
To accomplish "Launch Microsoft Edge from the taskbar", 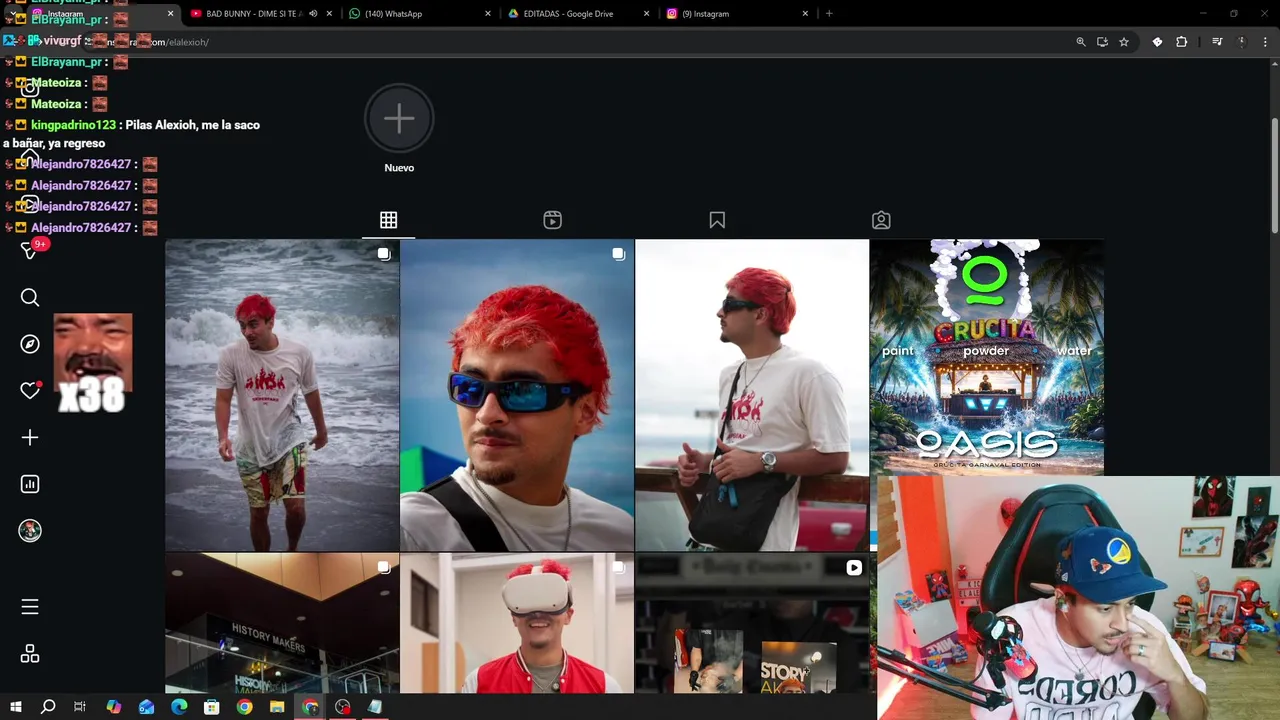I will click(179, 707).
